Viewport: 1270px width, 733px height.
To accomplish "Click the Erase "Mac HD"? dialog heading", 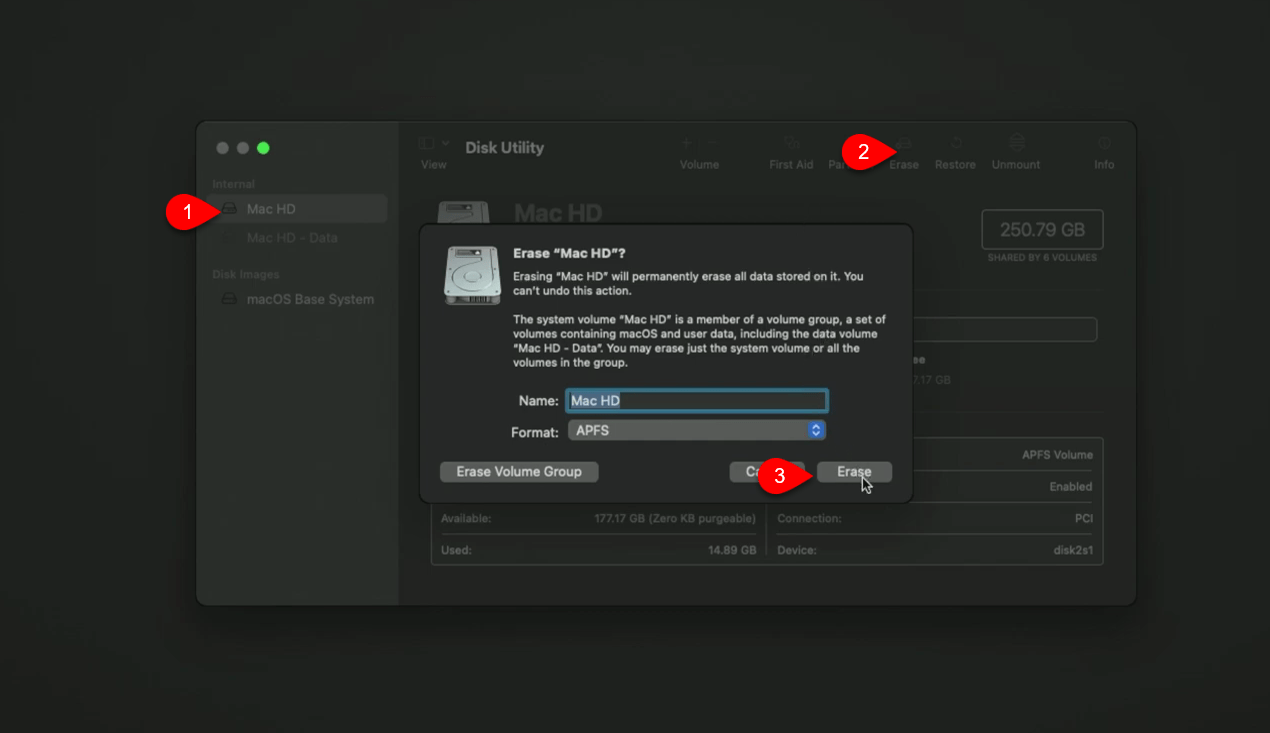I will tap(569, 253).
